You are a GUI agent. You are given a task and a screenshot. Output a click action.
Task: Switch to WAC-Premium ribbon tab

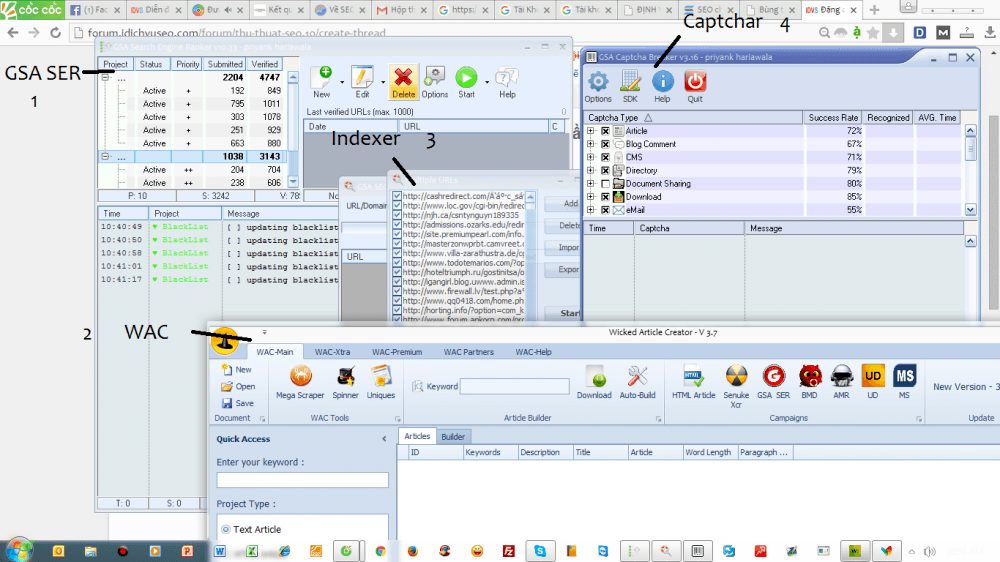pyautogui.click(x=397, y=351)
